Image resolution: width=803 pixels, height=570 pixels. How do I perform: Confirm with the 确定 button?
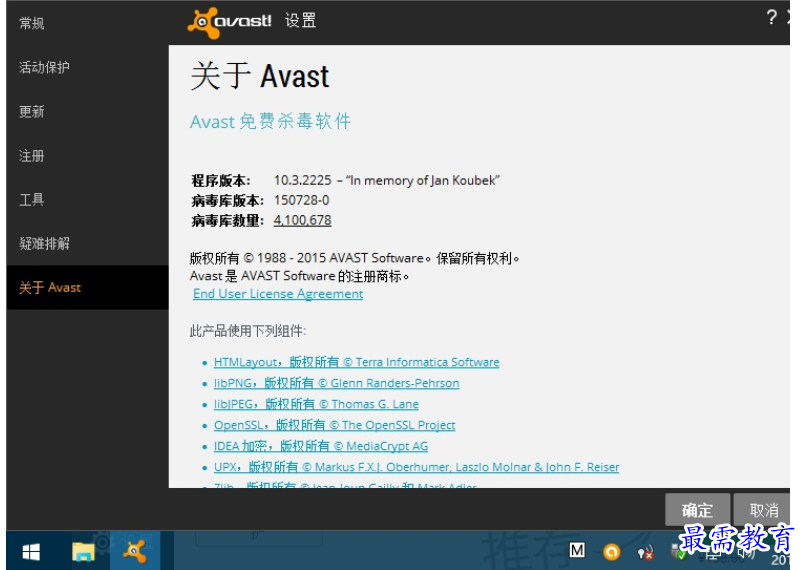[x=698, y=510]
